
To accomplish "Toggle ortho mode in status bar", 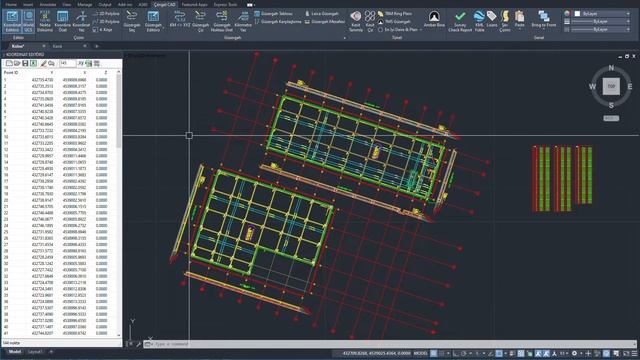I will coord(456,353).
